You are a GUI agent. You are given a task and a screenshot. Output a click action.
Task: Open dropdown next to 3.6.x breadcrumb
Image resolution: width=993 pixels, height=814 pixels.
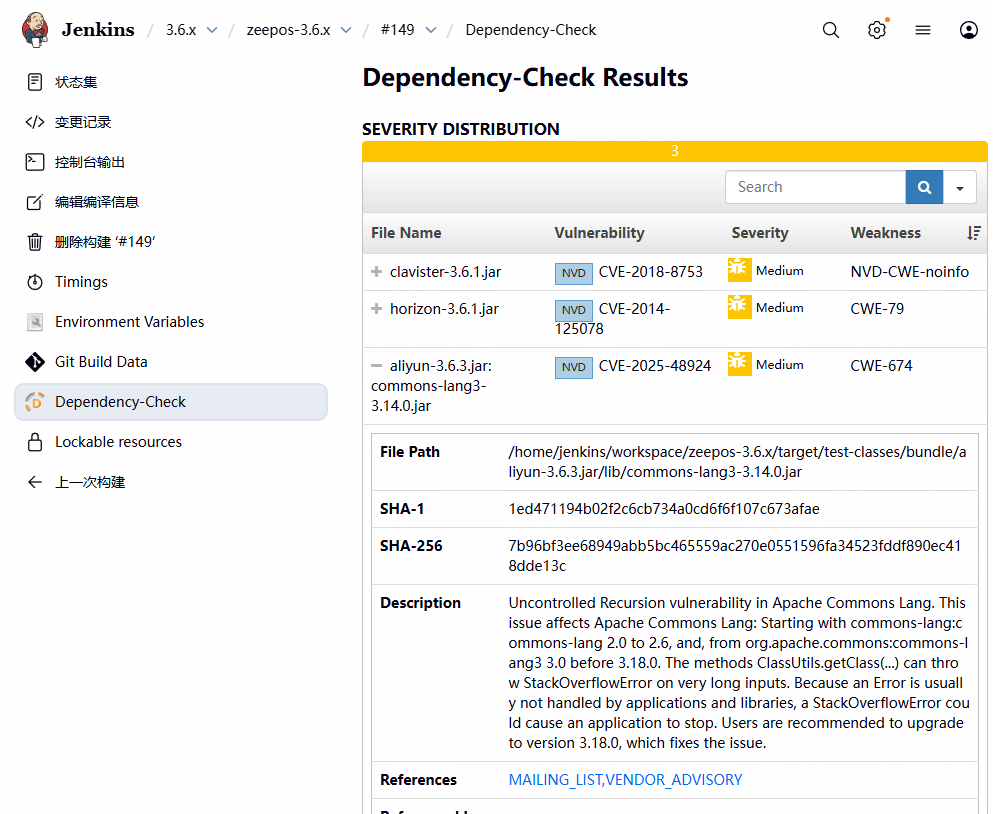pos(212,30)
